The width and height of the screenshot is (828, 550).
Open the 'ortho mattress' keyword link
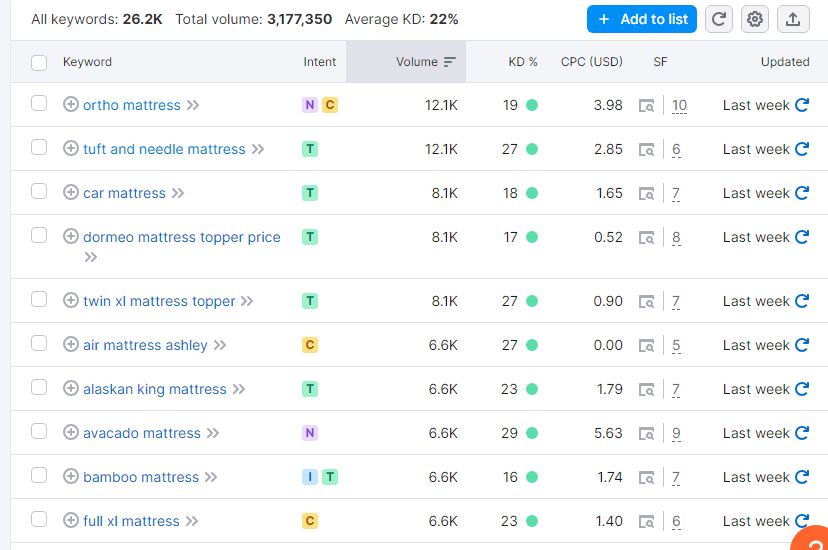[131, 105]
